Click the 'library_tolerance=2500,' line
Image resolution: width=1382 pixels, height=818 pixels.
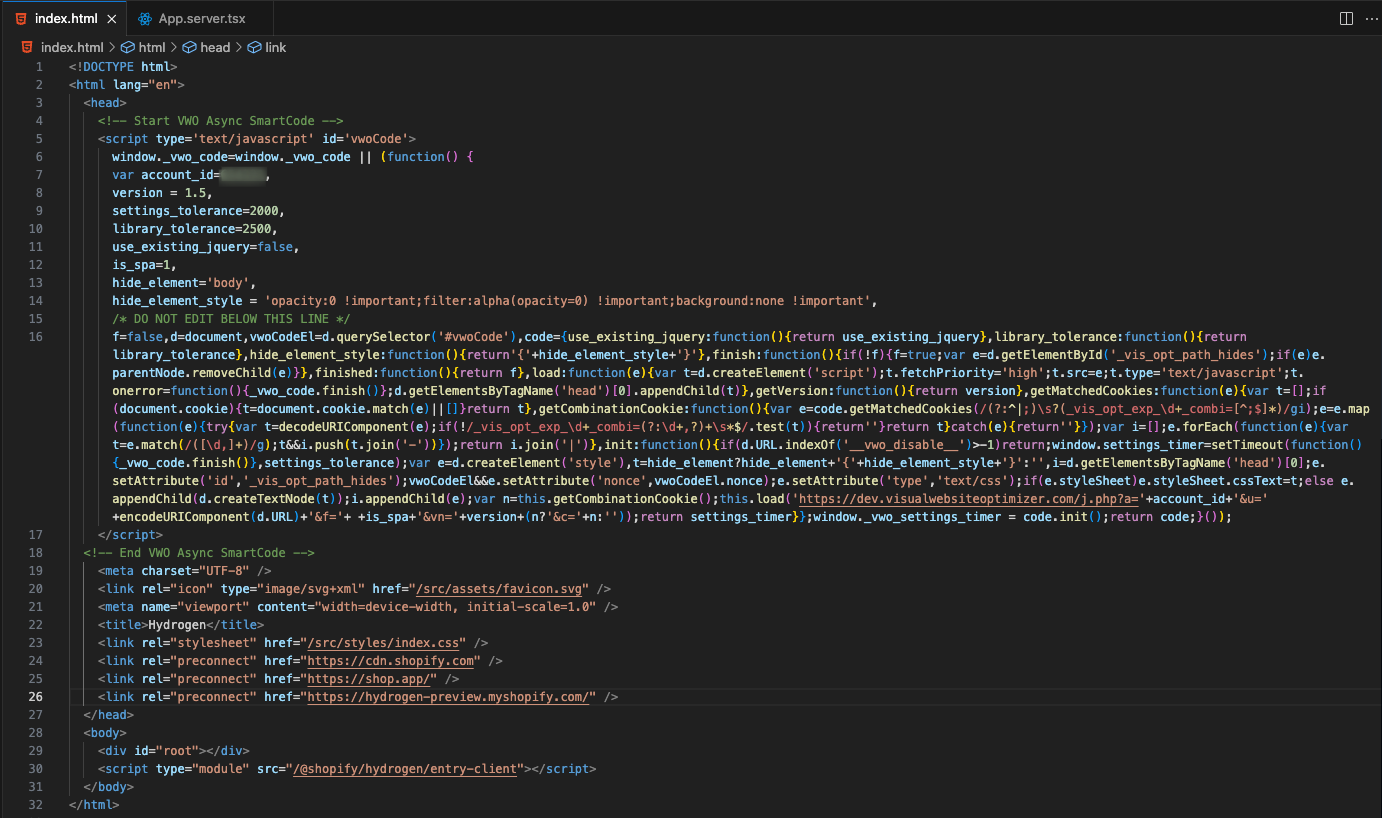click(x=195, y=229)
